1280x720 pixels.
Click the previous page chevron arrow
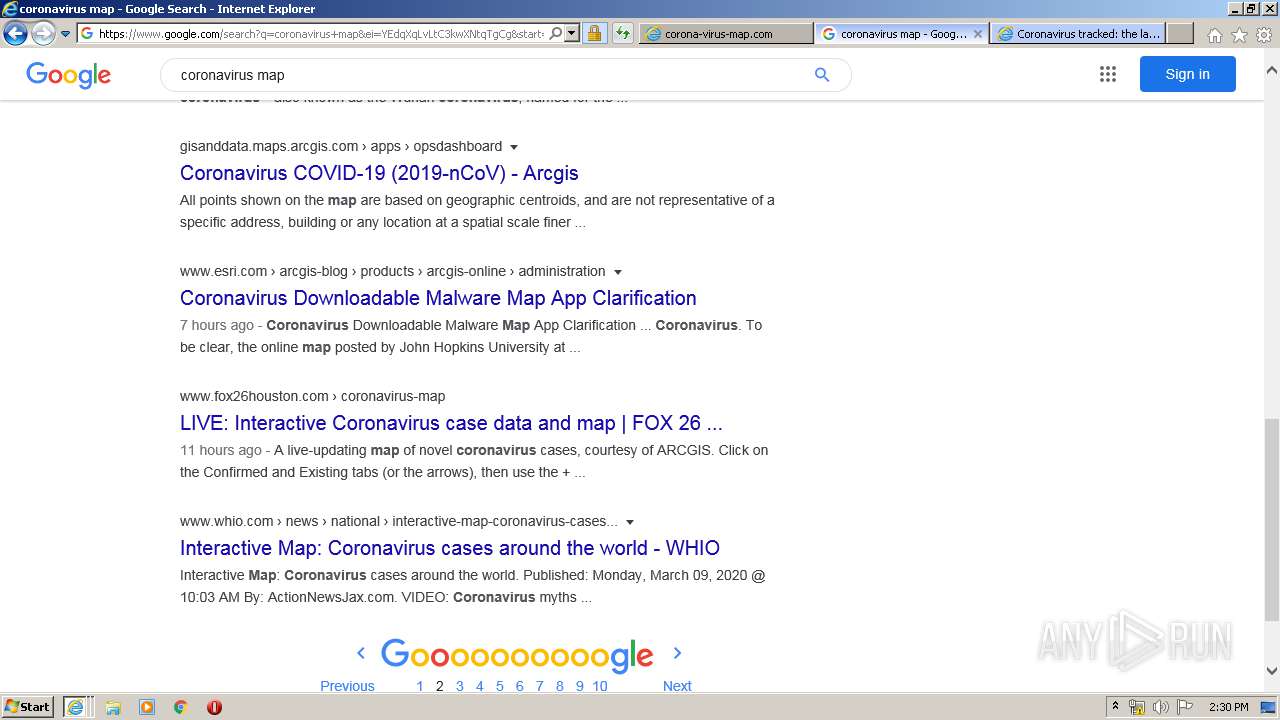pos(361,653)
